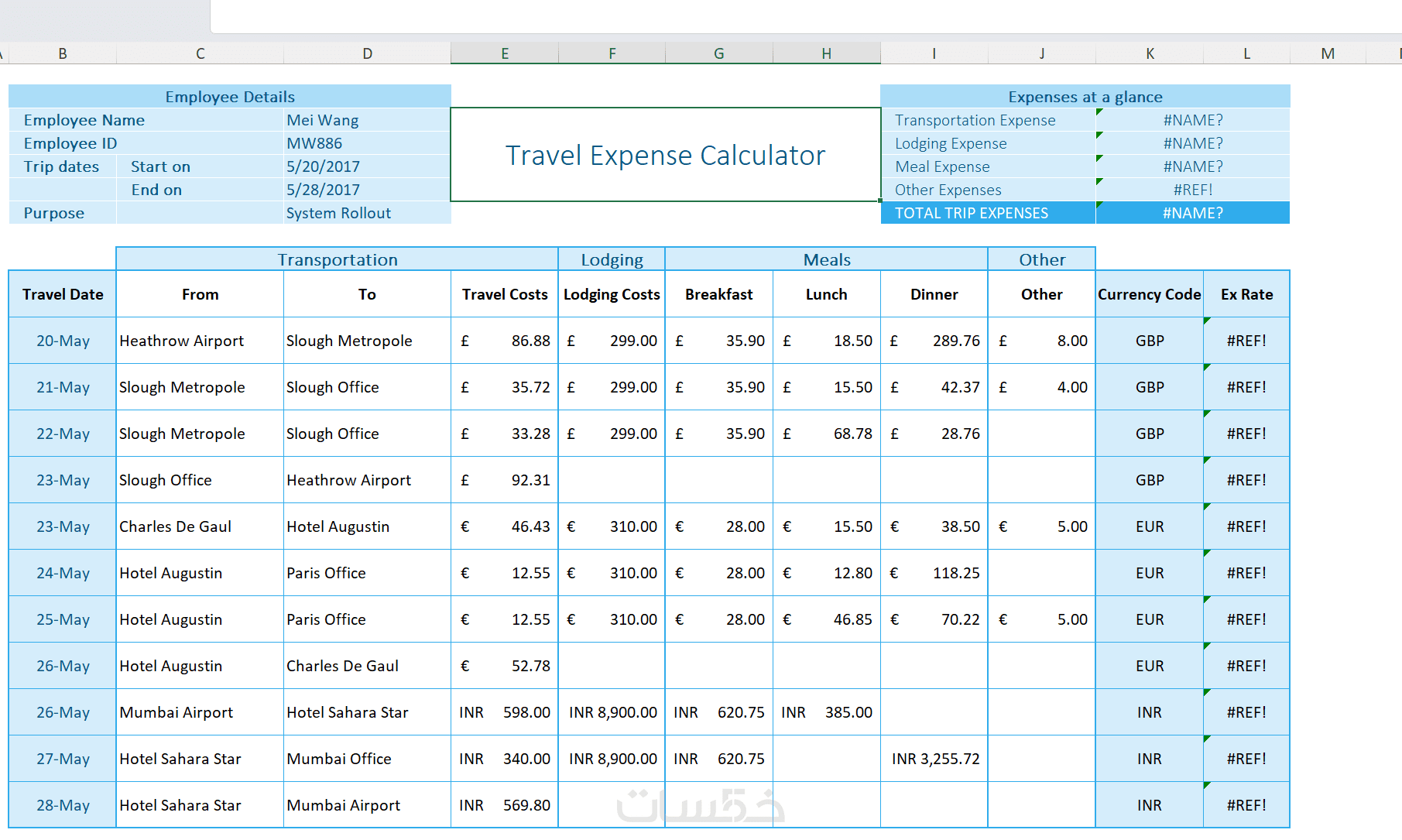
Task: Click the INR 3,255.72 dinner cell
Action: 934,759
